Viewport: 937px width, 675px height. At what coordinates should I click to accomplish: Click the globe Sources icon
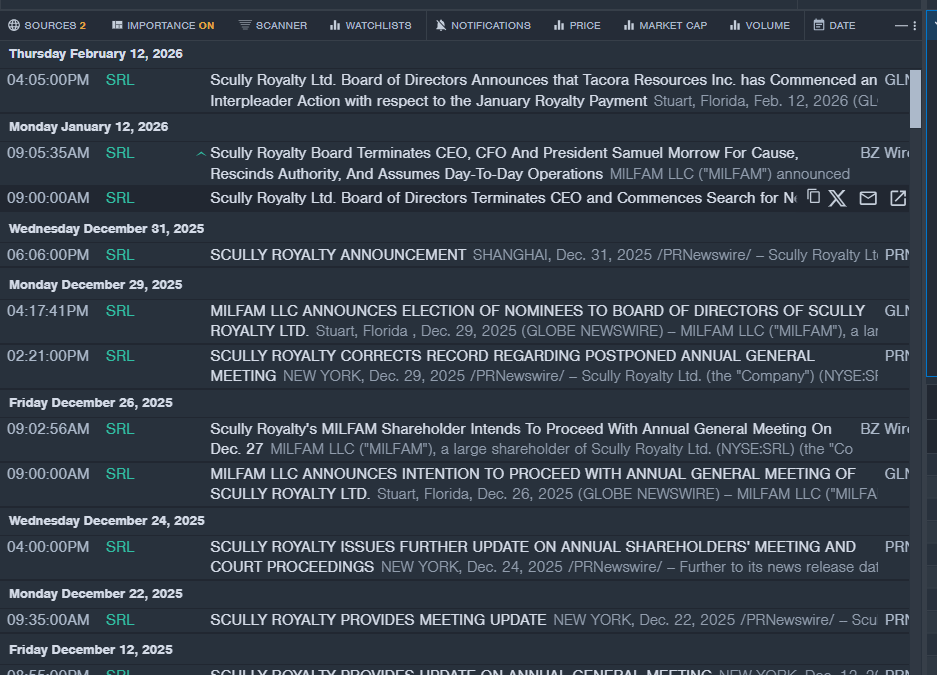click(14, 25)
